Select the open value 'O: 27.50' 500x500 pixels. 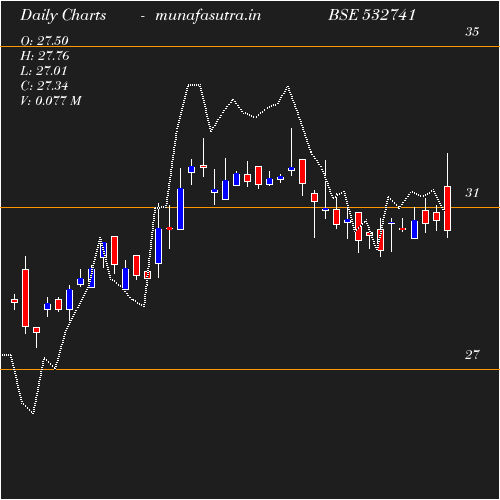[x=44, y=41]
